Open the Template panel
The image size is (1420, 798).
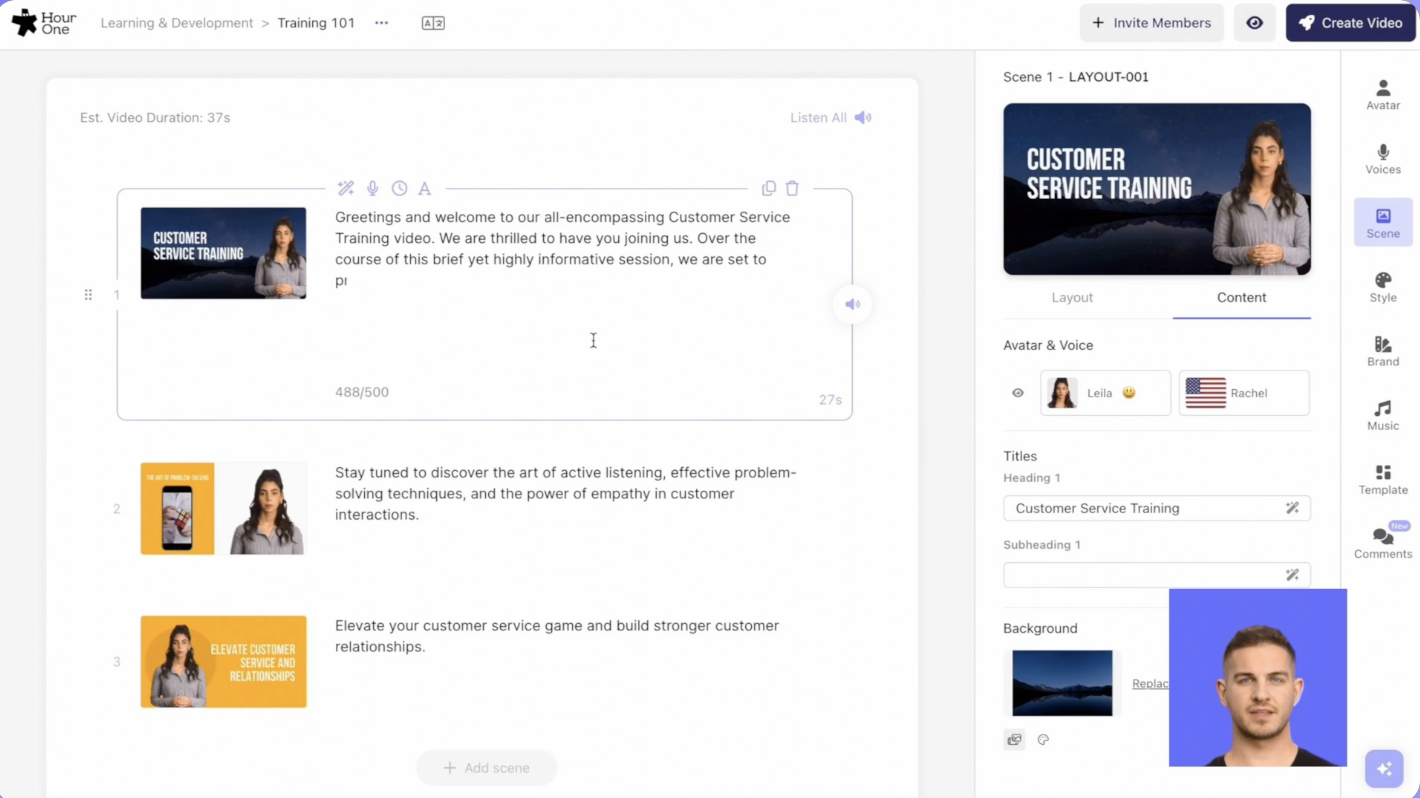pyautogui.click(x=1383, y=479)
